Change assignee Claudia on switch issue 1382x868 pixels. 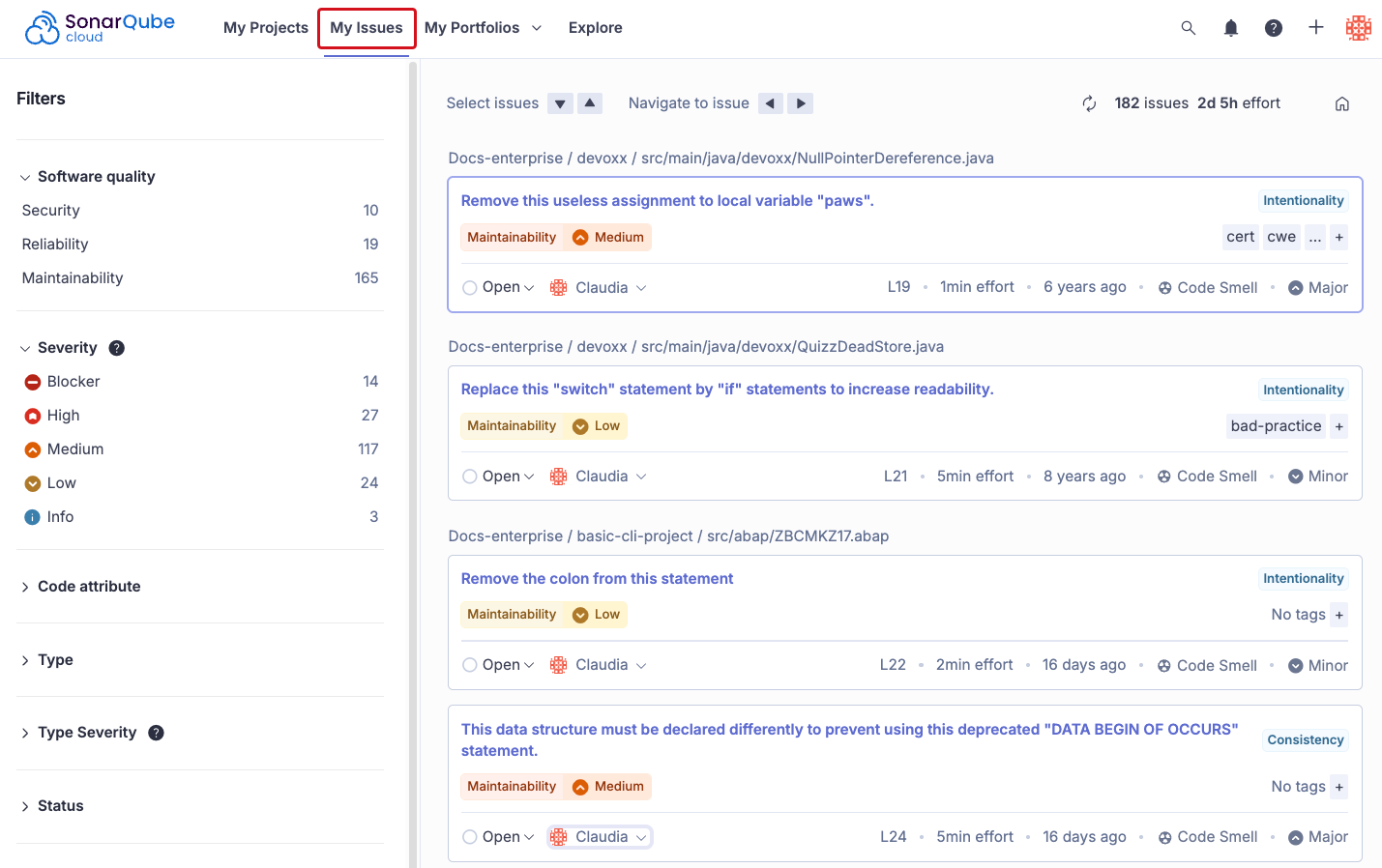click(599, 477)
